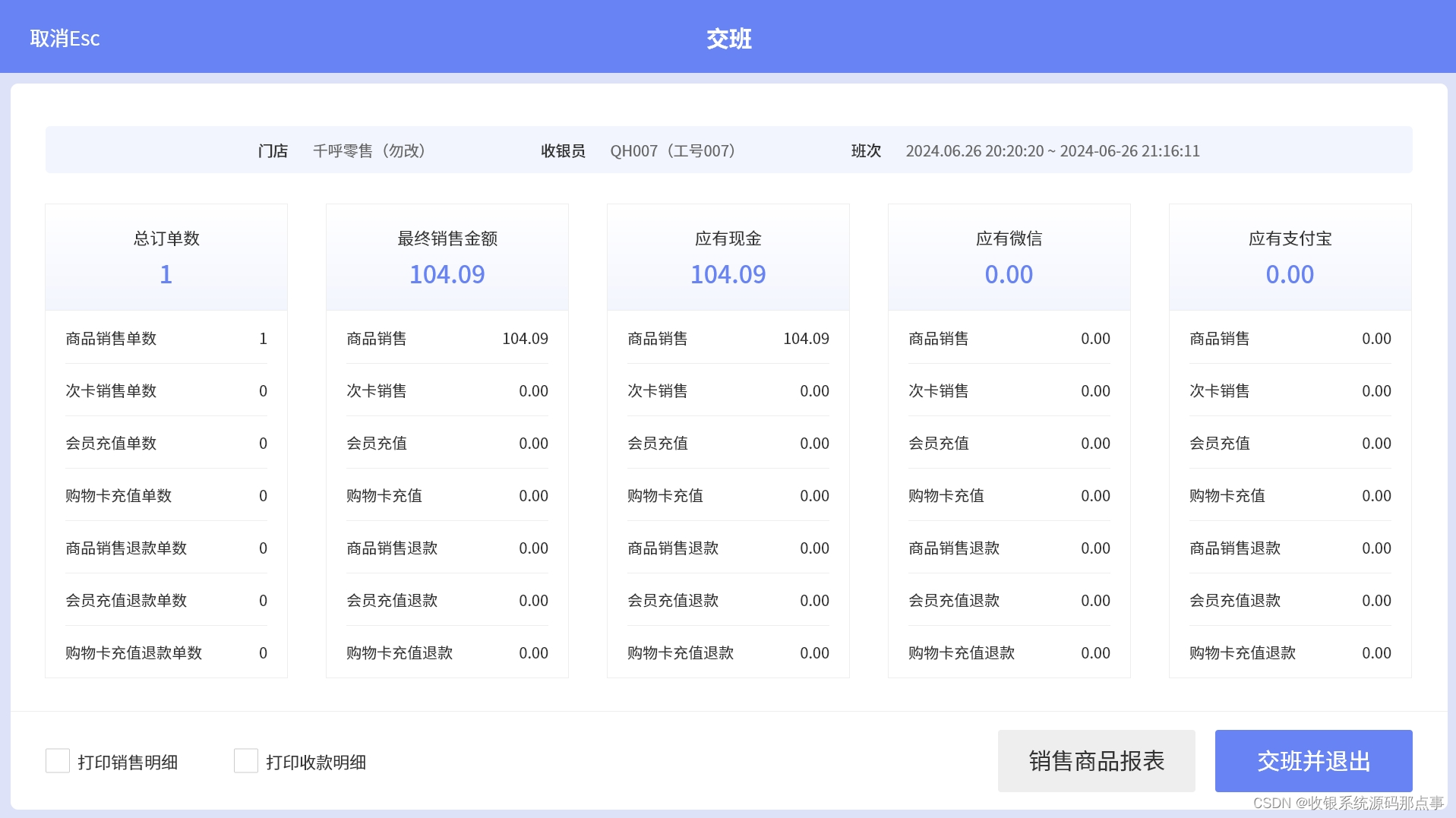Image resolution: width=1456 pixels, height=818 pixels.
Task: Click 取消Esc to cancel the handover
Action: click(x=65, y=38)
